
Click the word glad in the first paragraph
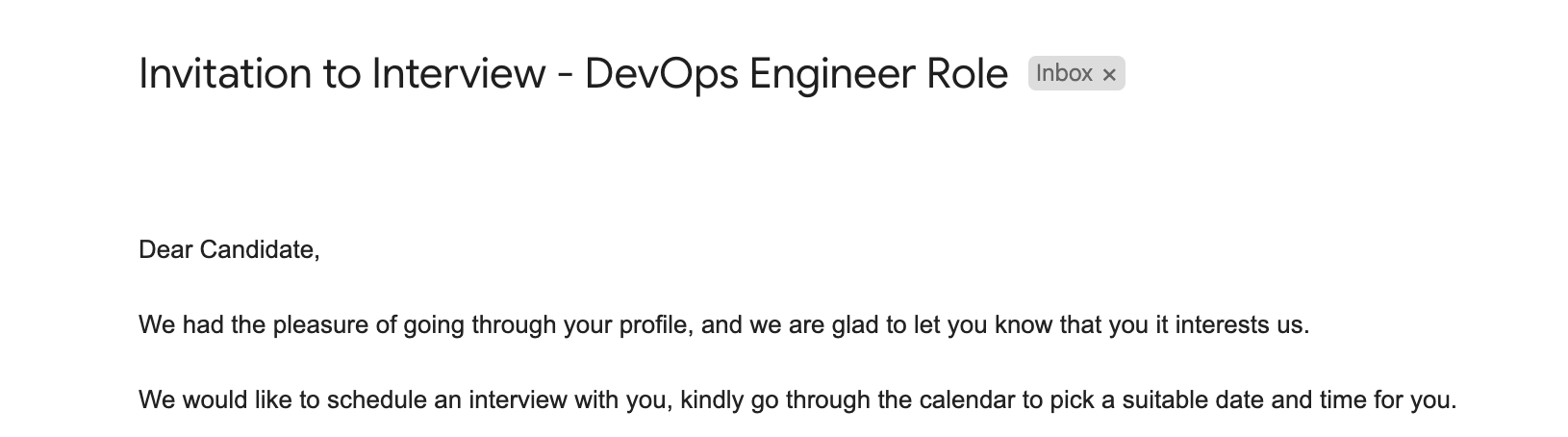[858, 325]
